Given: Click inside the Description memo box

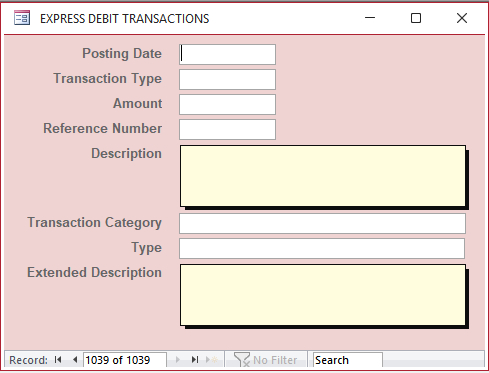Looking at the screenshot, I should [x=323, y=176].
